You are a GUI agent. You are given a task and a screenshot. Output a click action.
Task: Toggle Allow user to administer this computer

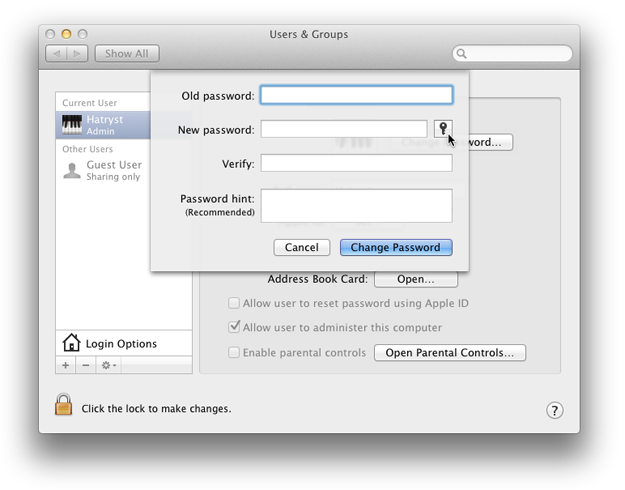(234, 327)
